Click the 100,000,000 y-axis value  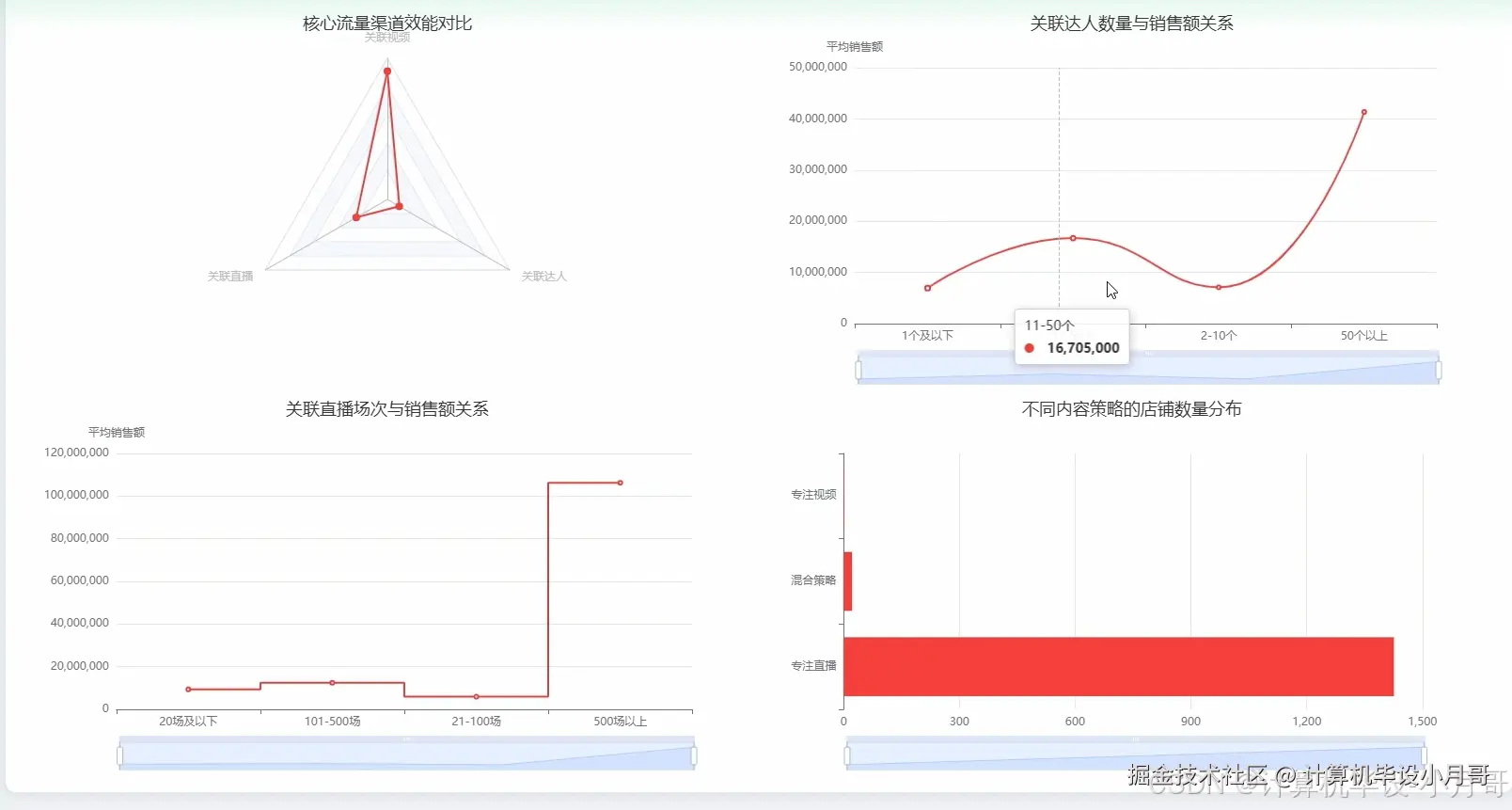[x=77, y=495]
